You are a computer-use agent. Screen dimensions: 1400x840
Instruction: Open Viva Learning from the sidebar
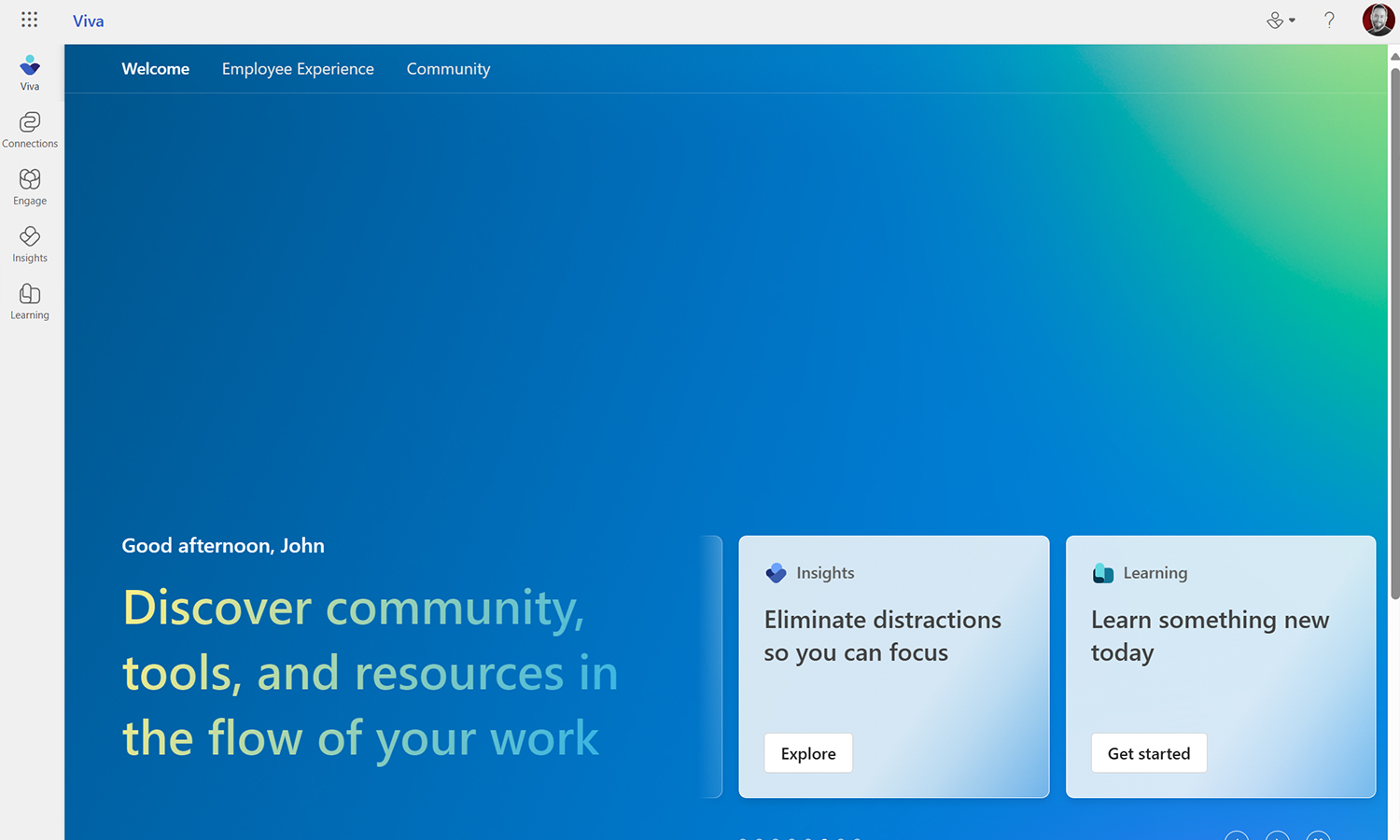pos(29,299)
